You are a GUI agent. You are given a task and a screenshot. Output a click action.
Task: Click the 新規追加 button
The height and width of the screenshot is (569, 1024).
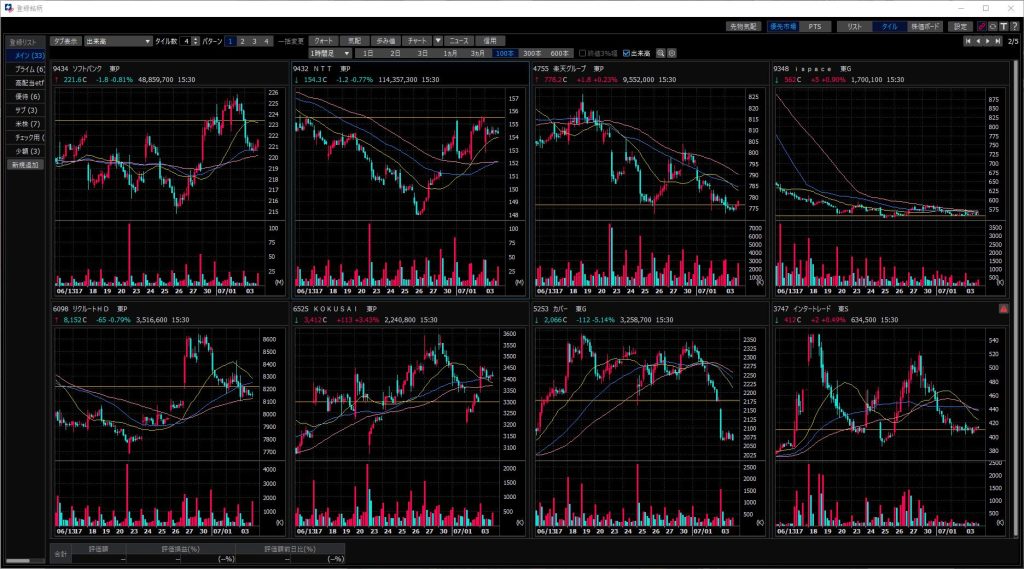(x=26, y=164)
